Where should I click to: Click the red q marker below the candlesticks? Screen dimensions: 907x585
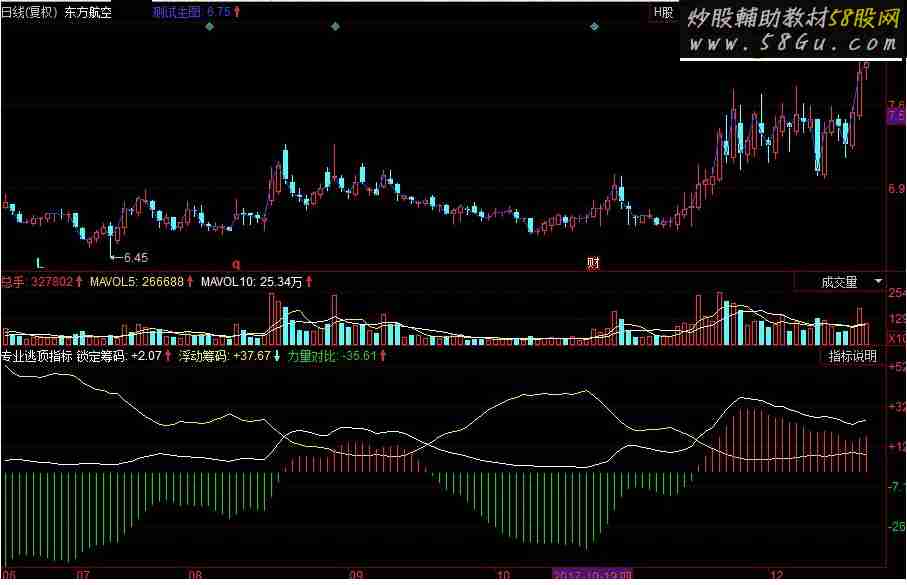(x=236, y=264)
